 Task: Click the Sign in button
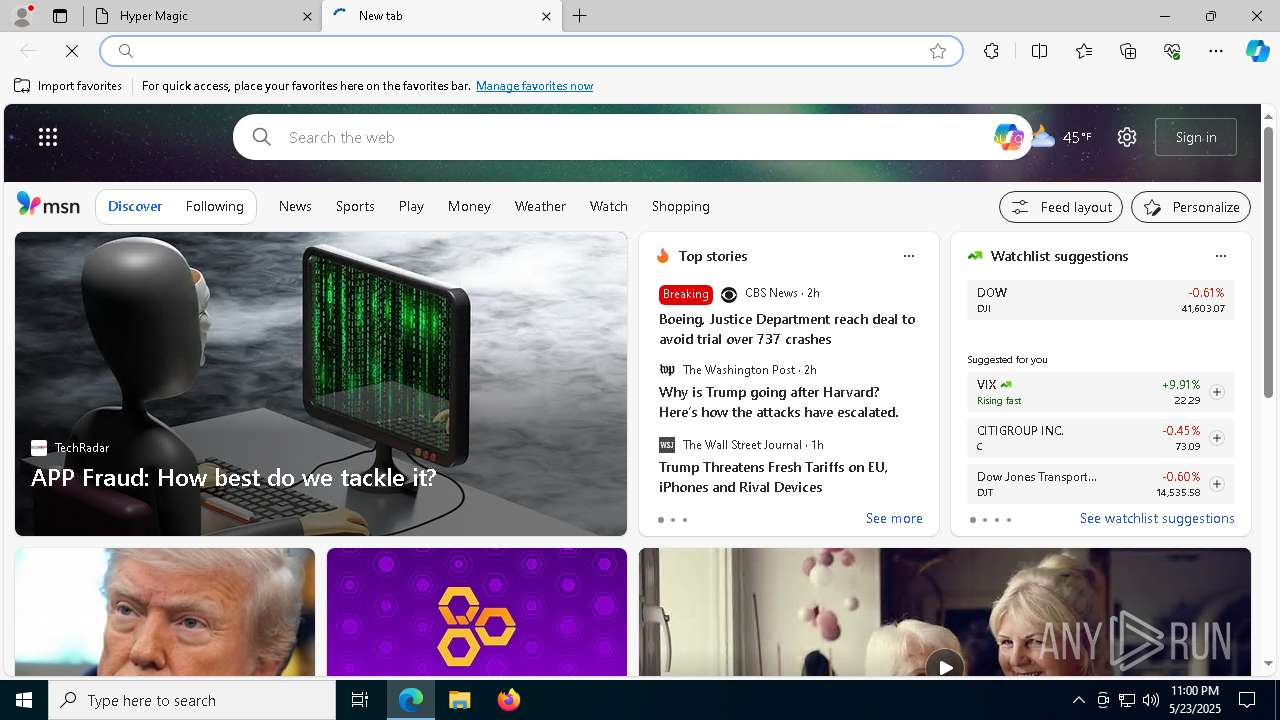(x=1196, y=137)
